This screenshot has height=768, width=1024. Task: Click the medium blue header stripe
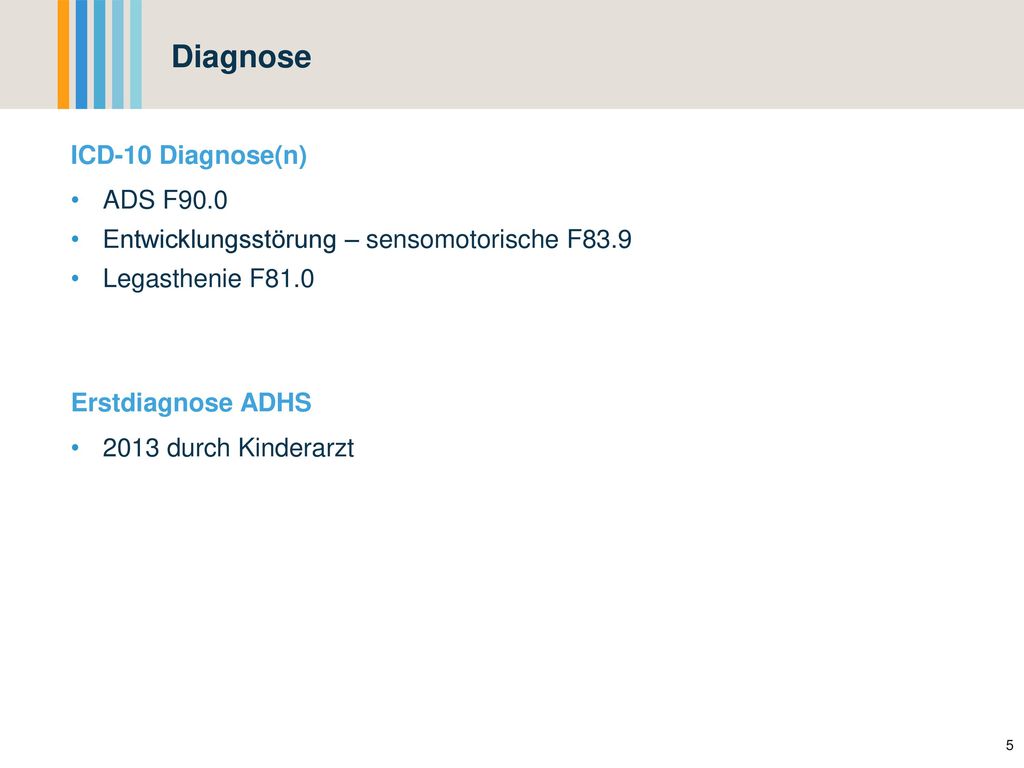pos(99,54)
